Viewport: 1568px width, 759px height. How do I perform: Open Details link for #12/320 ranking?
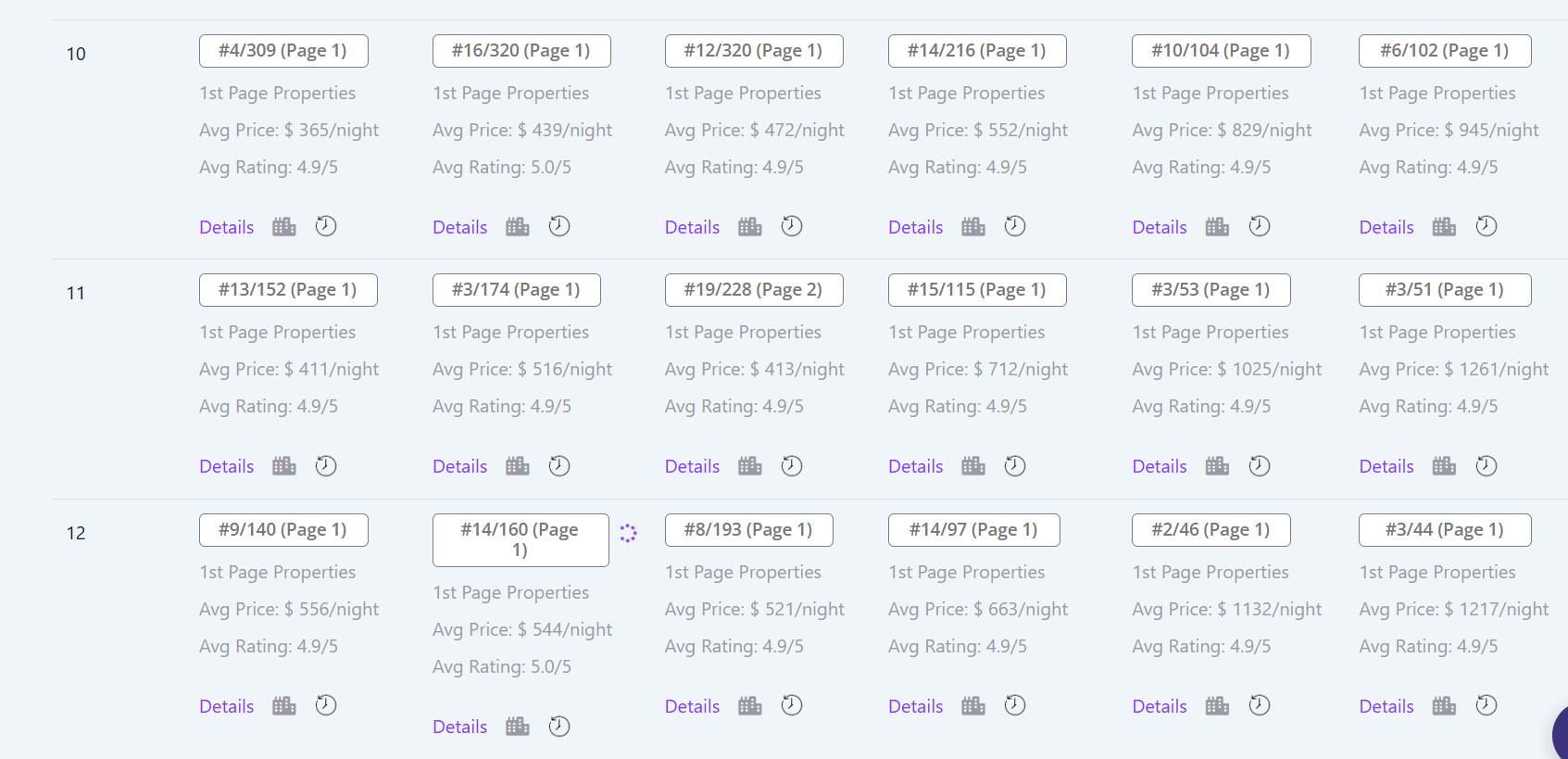pos(692,227)
